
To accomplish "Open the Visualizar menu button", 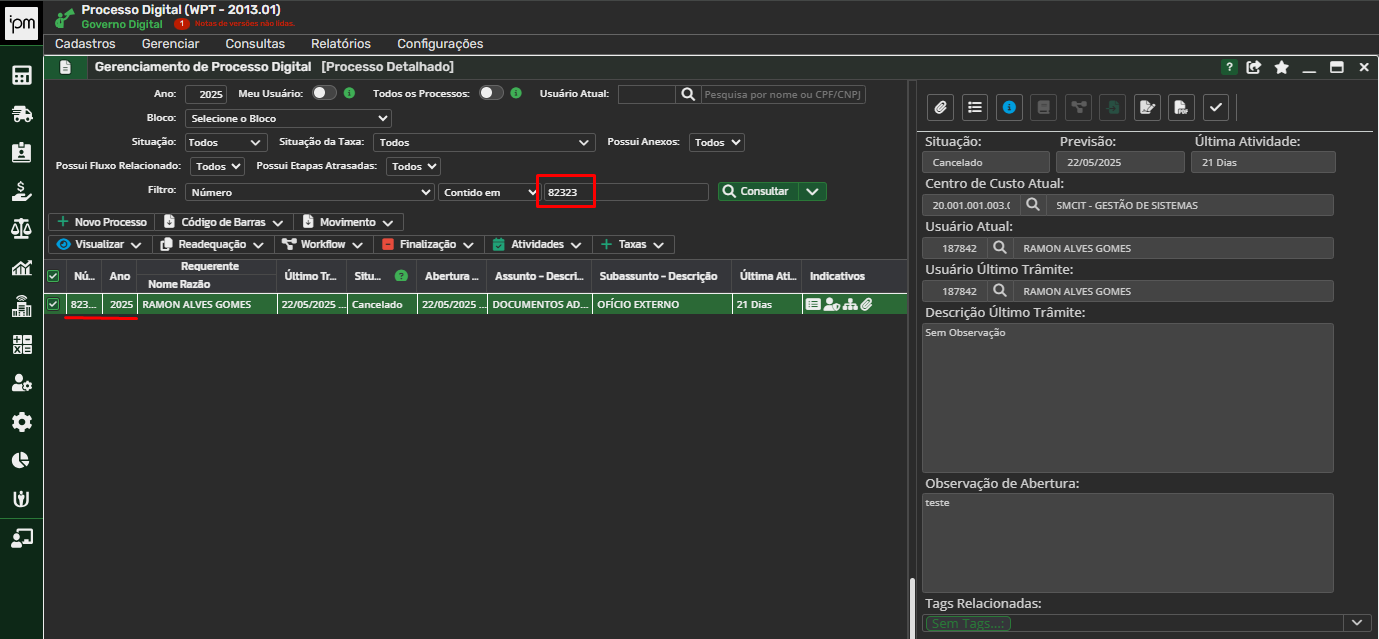I will [x=100, y=244].
